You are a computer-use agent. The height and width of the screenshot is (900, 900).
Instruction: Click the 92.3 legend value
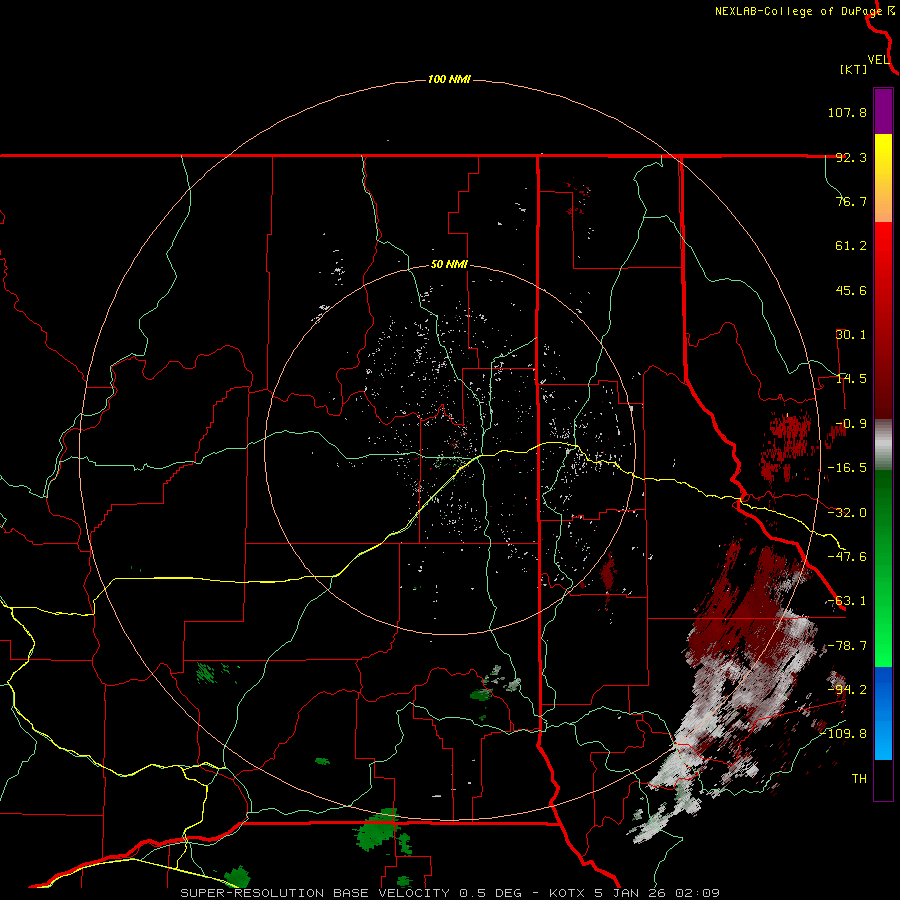(851, 157)
